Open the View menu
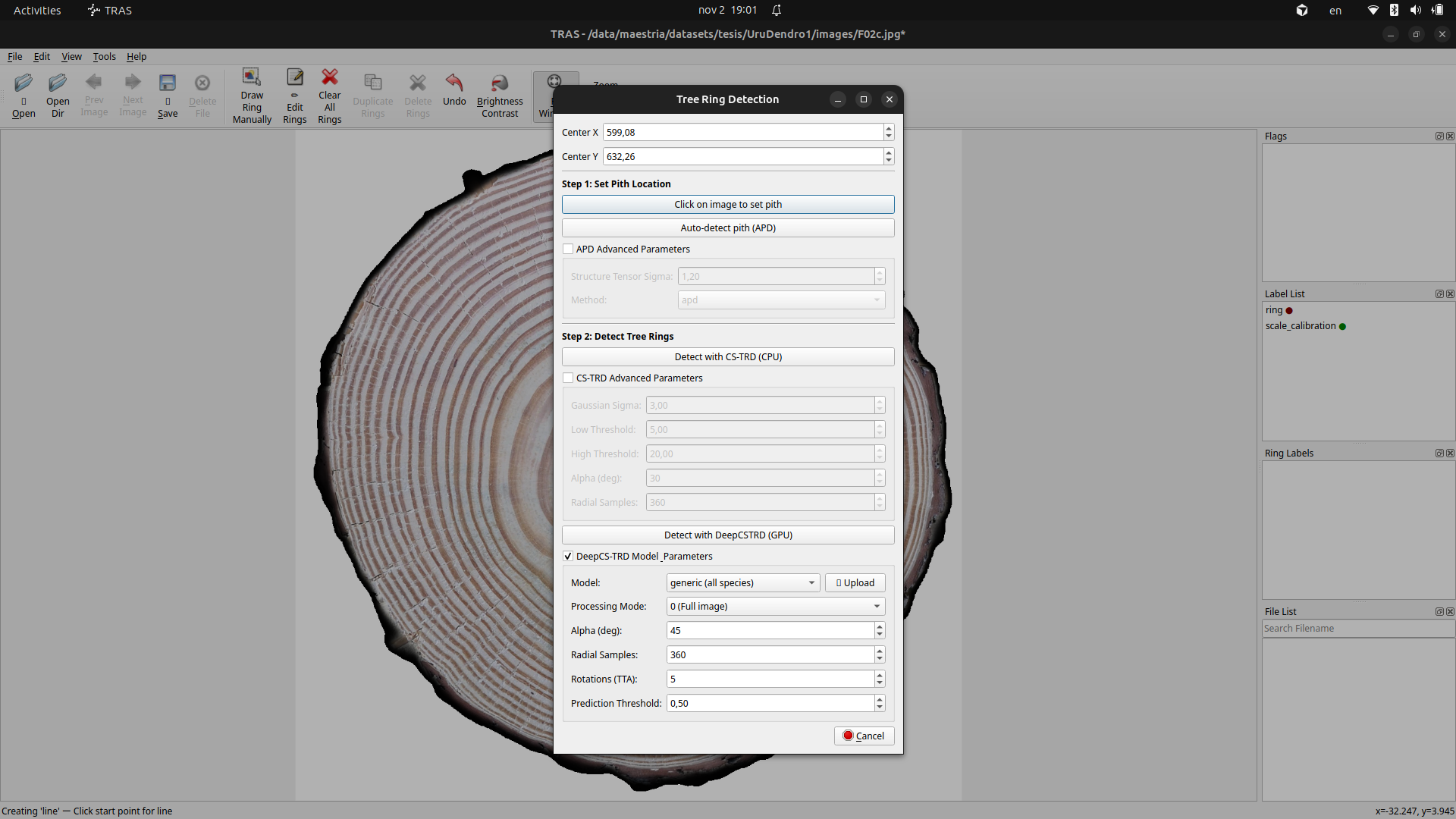 [71, 56]
